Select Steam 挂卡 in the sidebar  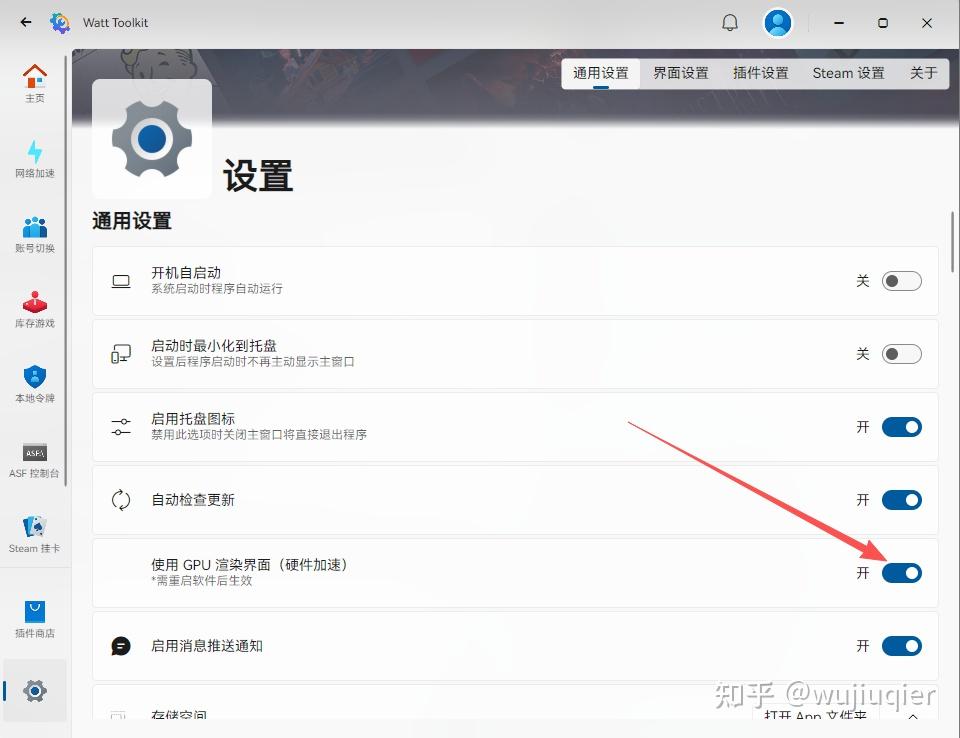pyautogui.click(x=35, y=533)
